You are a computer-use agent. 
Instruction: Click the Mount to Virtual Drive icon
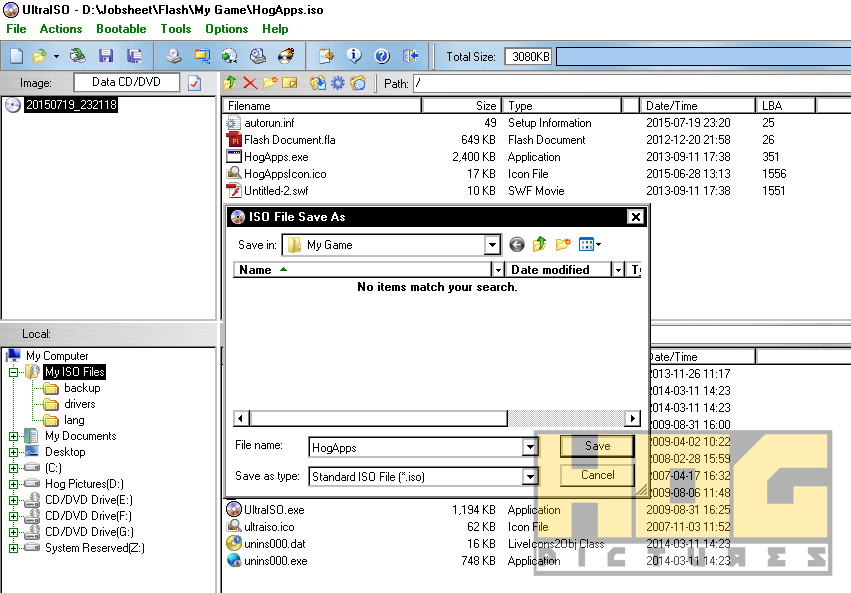[x=258, y=56]
